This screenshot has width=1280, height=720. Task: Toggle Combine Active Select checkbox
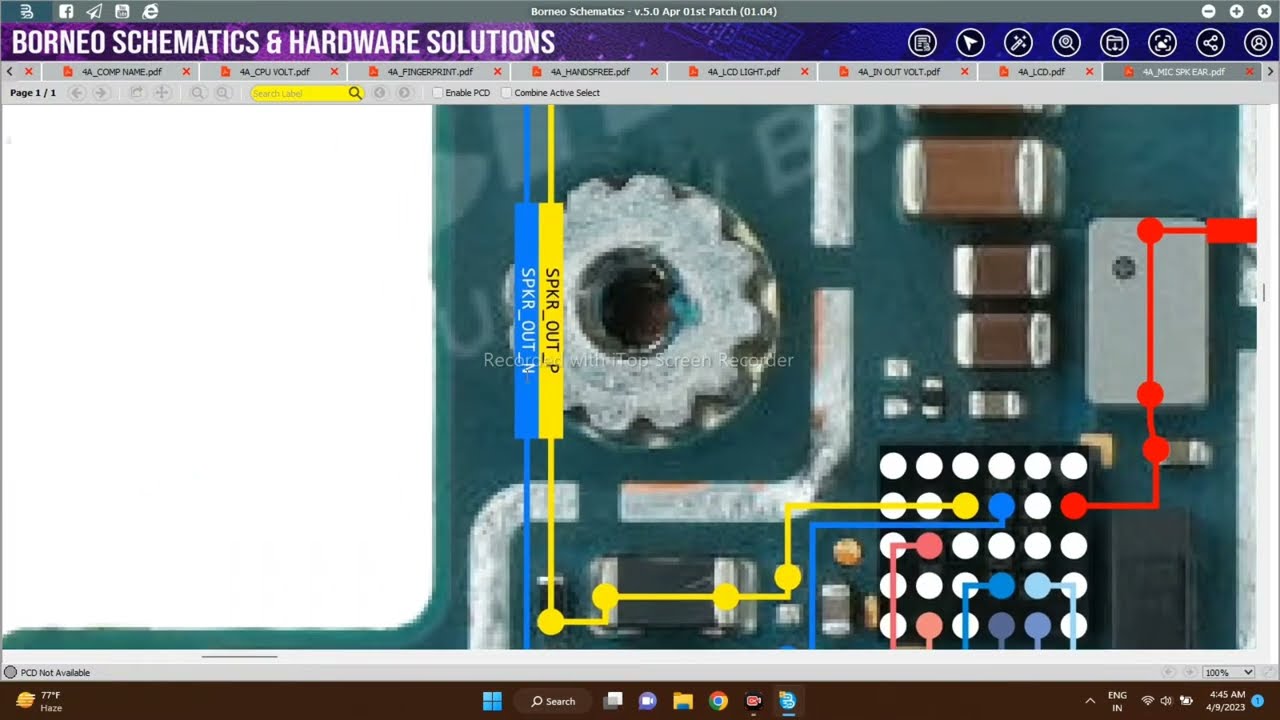coord(506,93)
